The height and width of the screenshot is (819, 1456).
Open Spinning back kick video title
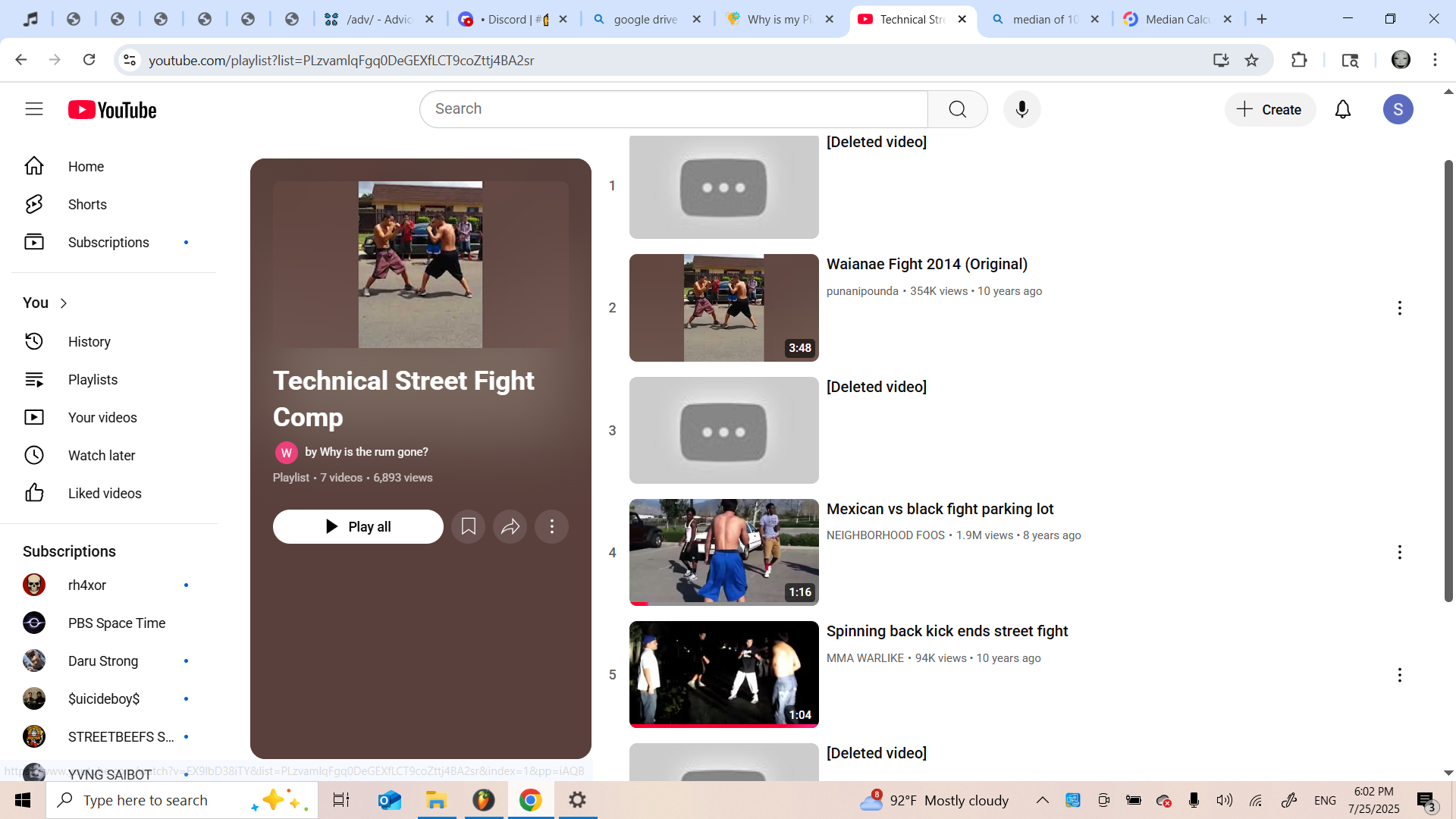(947, 631)
